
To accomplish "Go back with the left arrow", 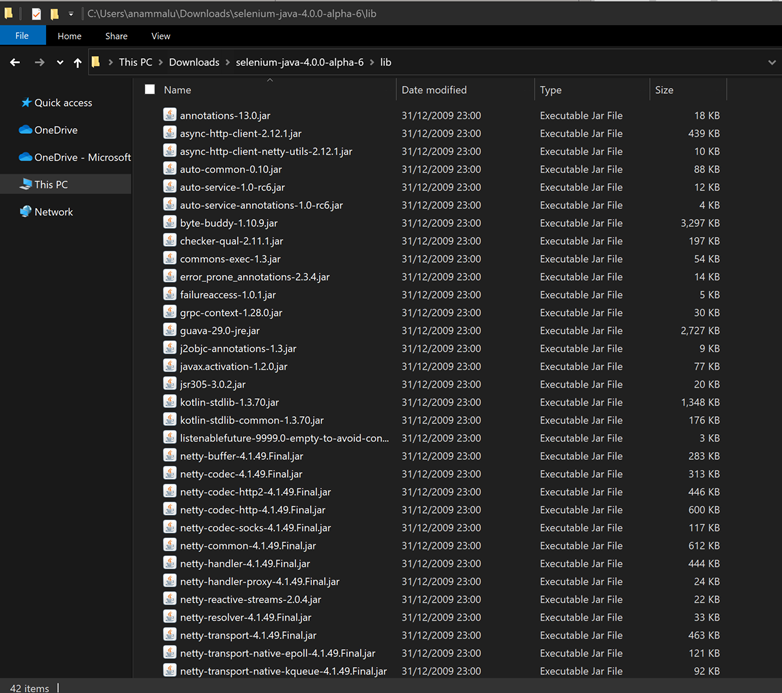I will coord(15,62).
